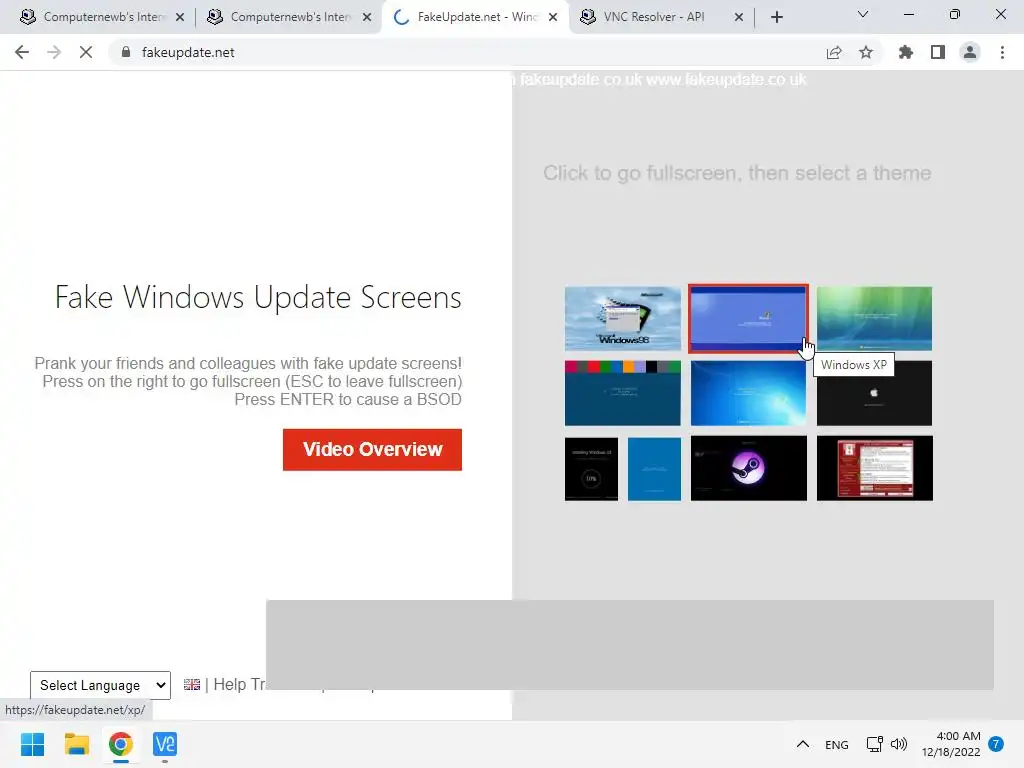Show hidden system tray icons
The image size is (1024, 768).
[x=803, y=744]
